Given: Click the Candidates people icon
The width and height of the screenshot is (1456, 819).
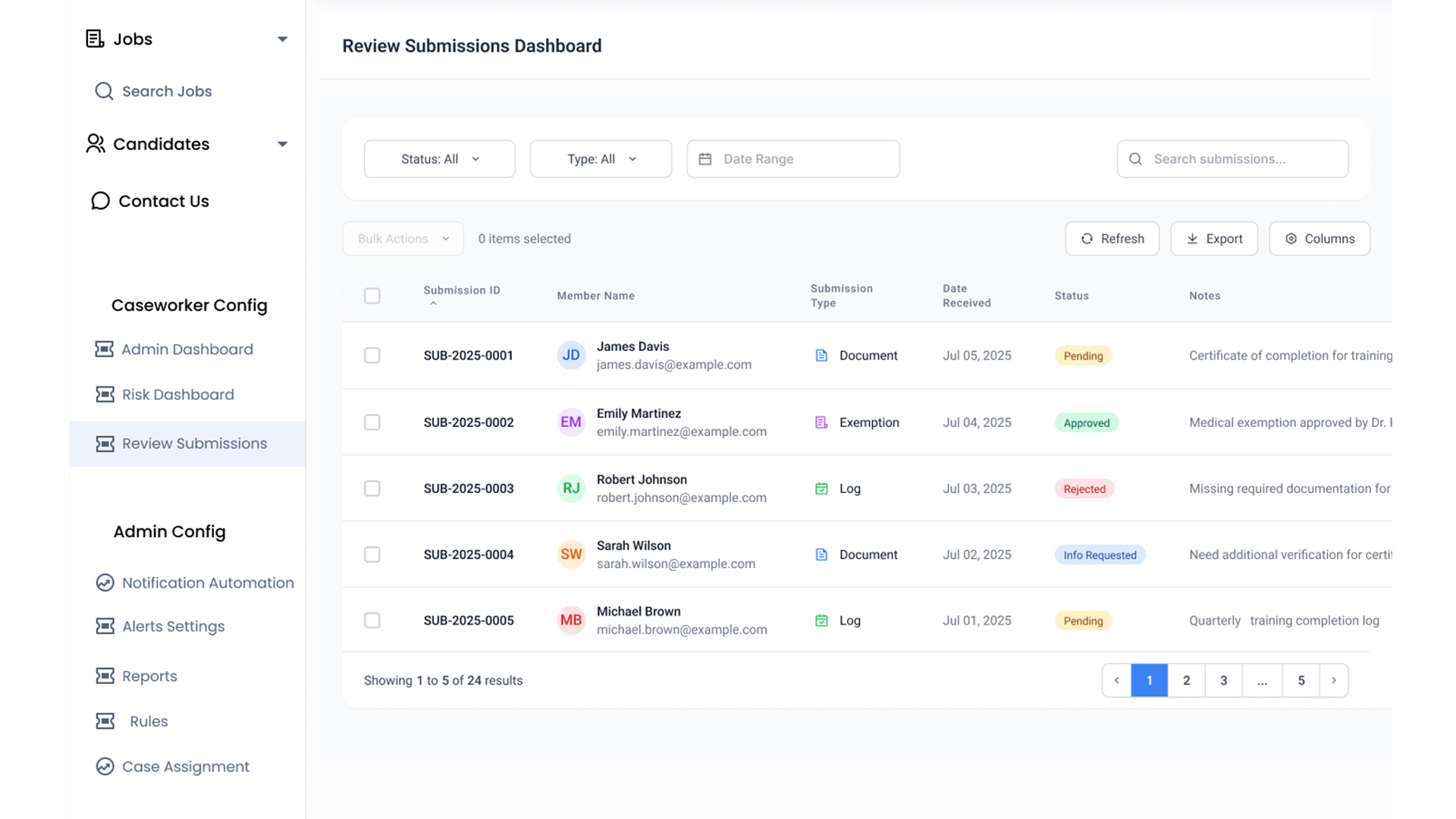Looking at the screenshot, I should [96, 143].
